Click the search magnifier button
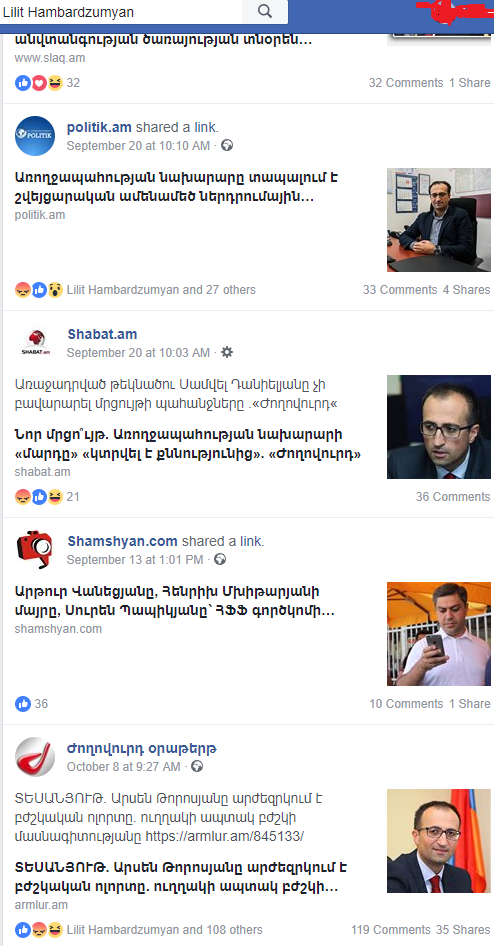This screenshot has height=946, width=494. 265,11
